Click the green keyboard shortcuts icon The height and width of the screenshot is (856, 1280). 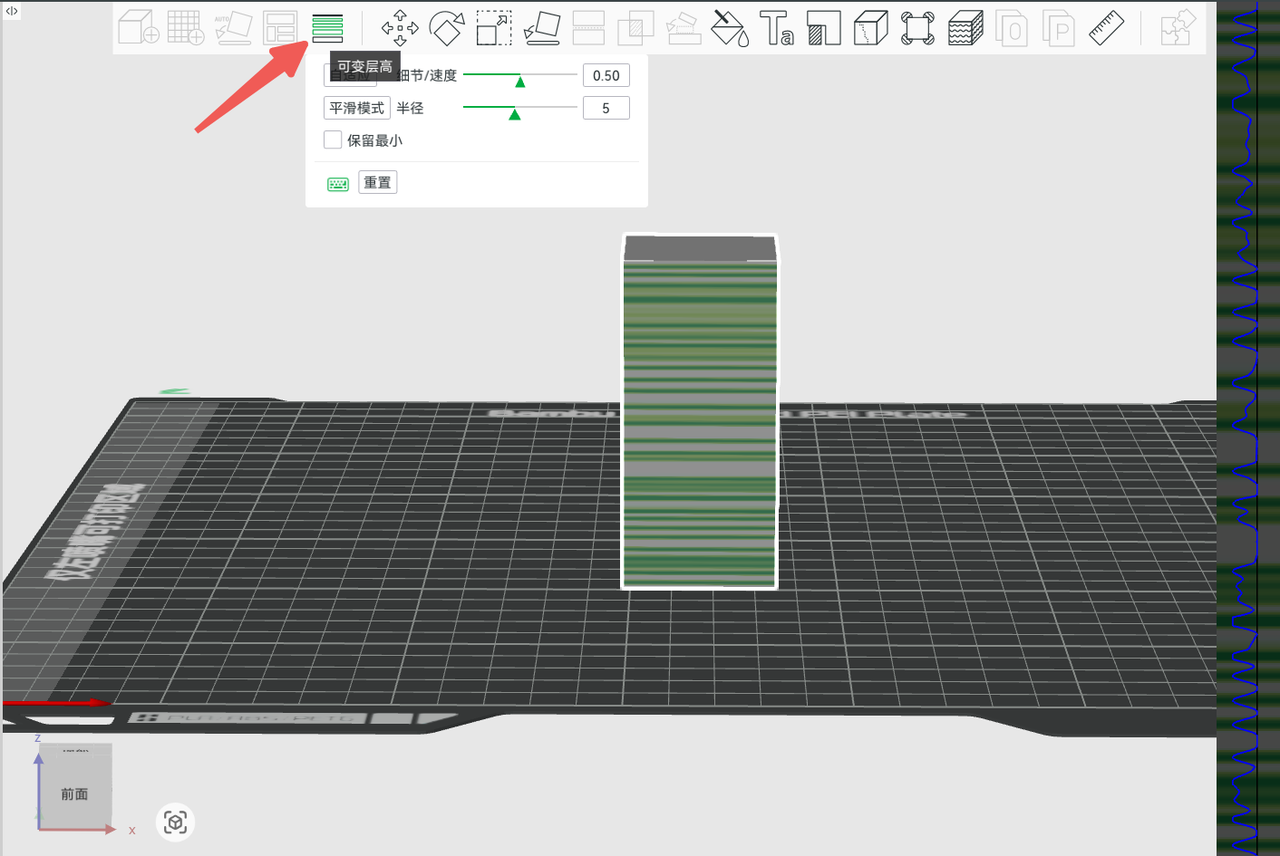pos(338,184)
